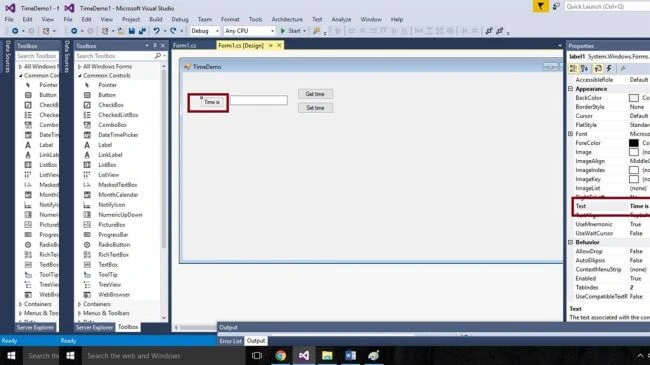The height and width of the screenshot is (365, 650).
Task: Open the Project menu
Action: [131, 19]
